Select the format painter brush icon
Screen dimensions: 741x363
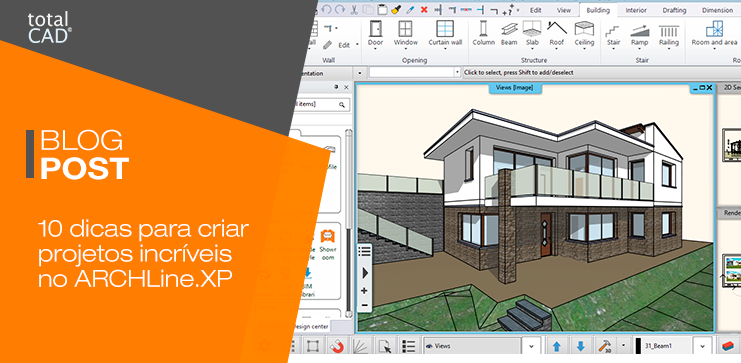pos(396,9)
